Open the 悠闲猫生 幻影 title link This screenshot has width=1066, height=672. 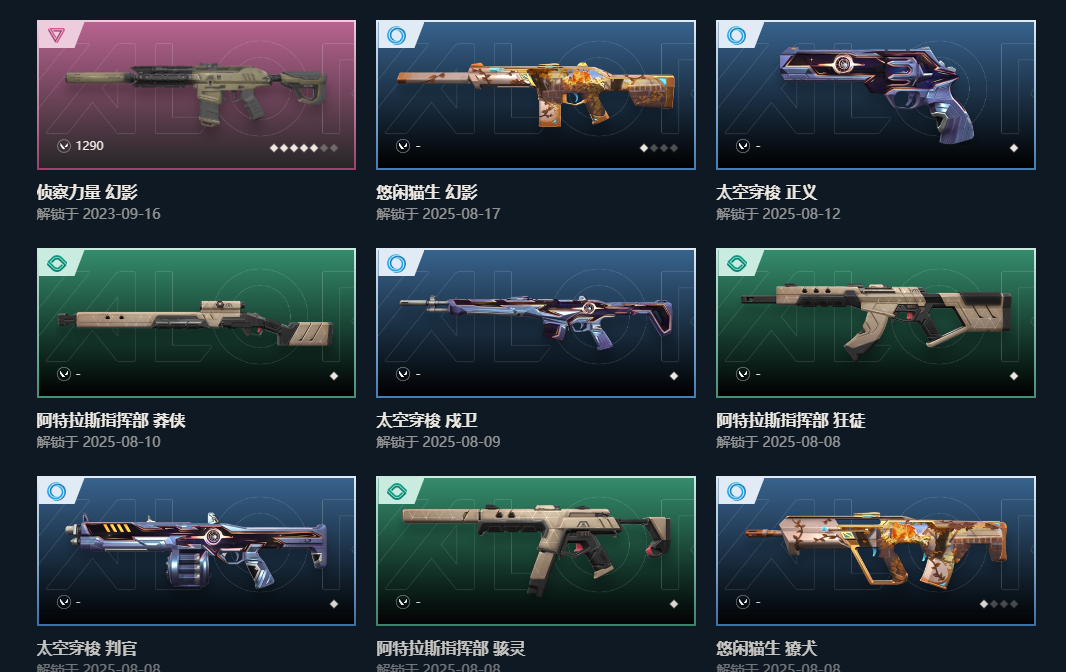[427, 192]
